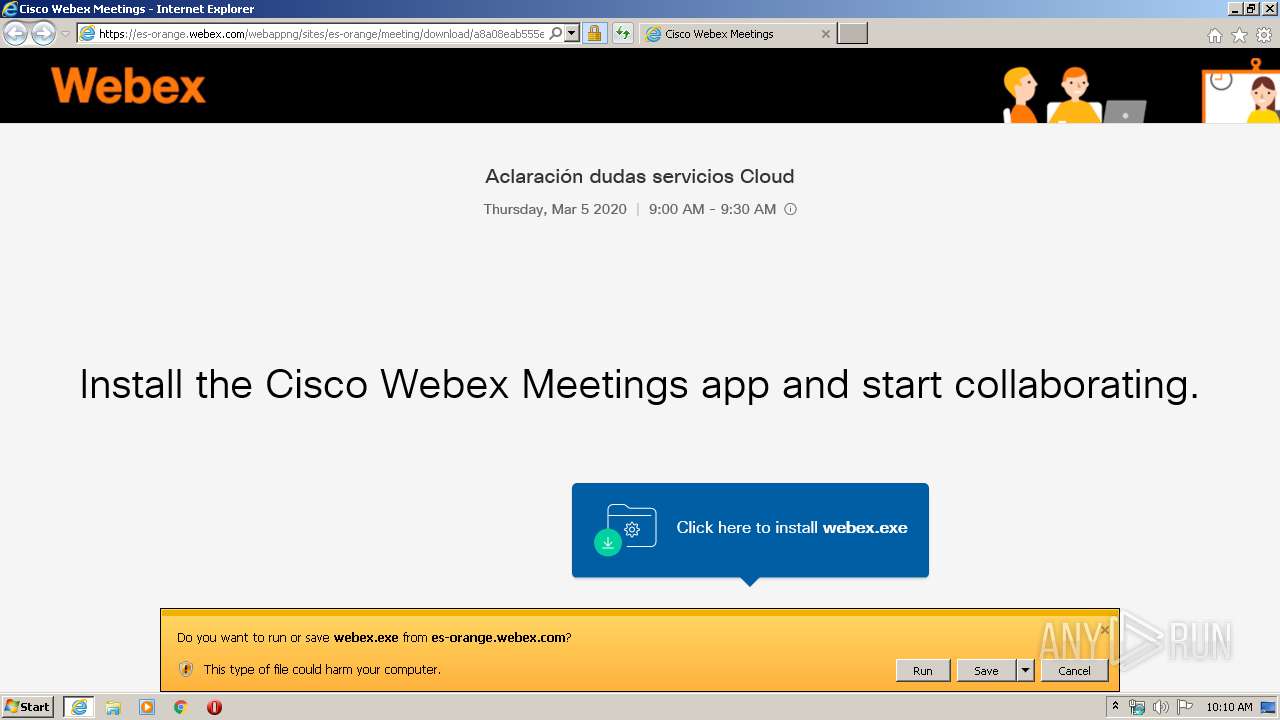Go back with the IE Back arrow

point(16,34)
